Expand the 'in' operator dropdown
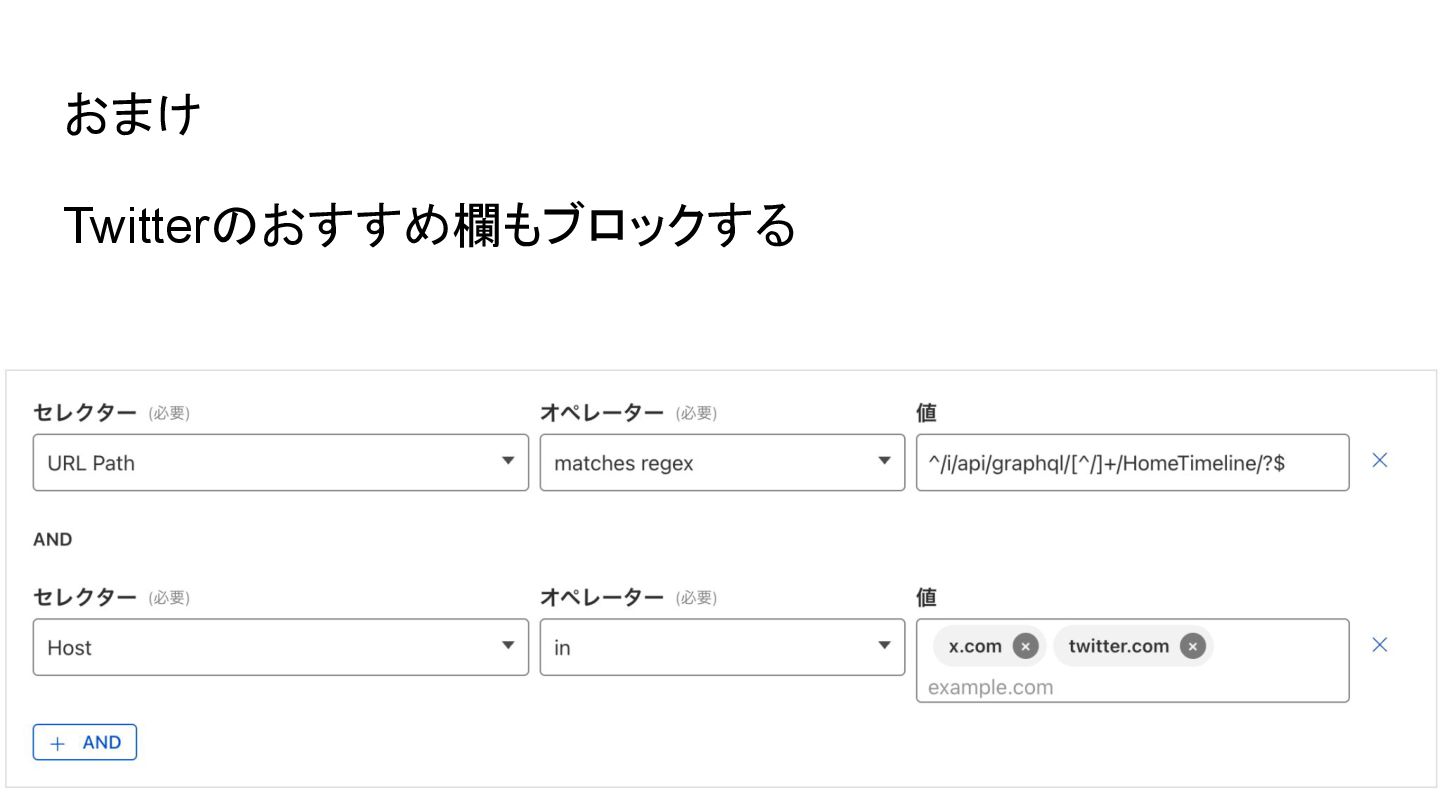The image size is (1440, 810). tap(722, 647)
